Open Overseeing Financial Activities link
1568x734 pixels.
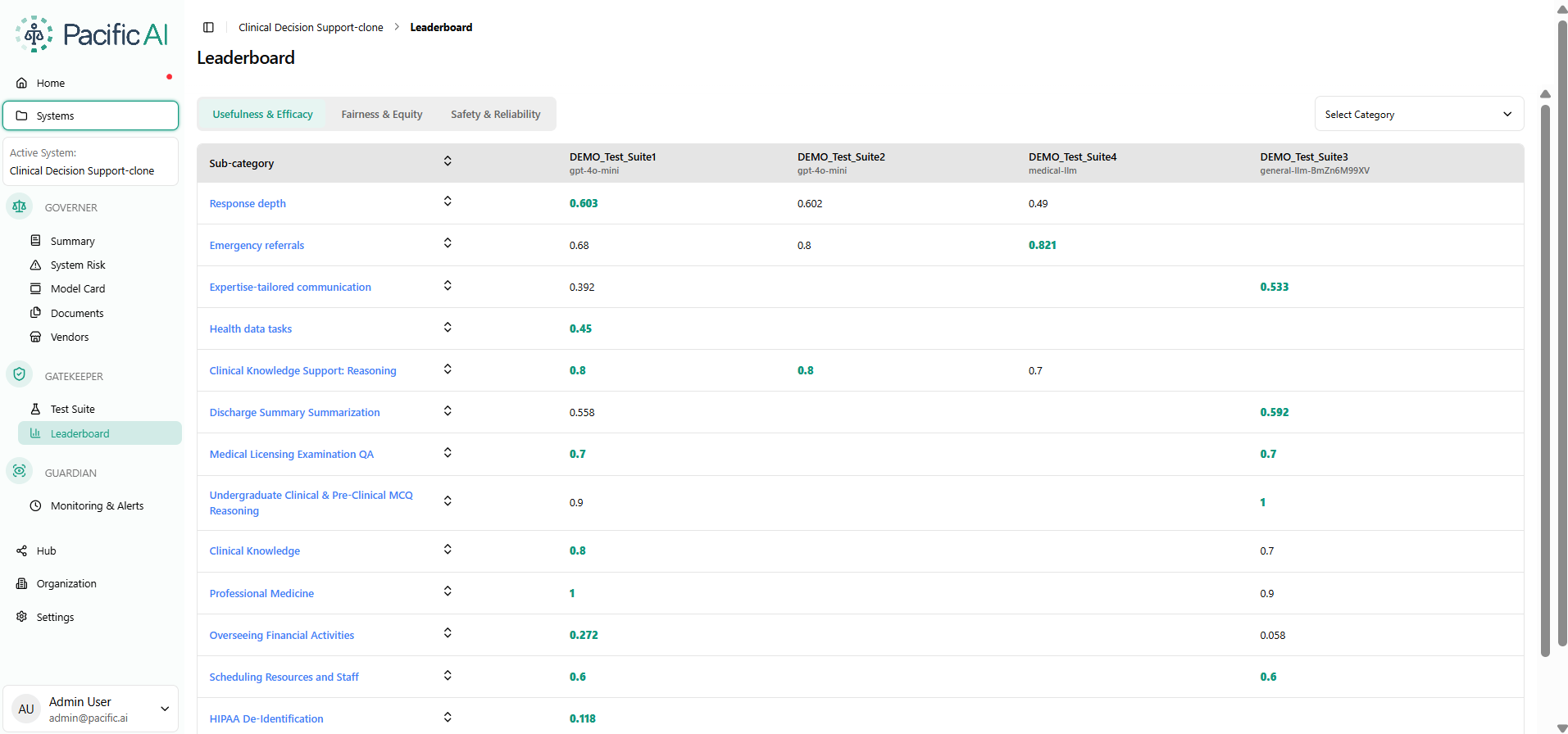(281, 635)
